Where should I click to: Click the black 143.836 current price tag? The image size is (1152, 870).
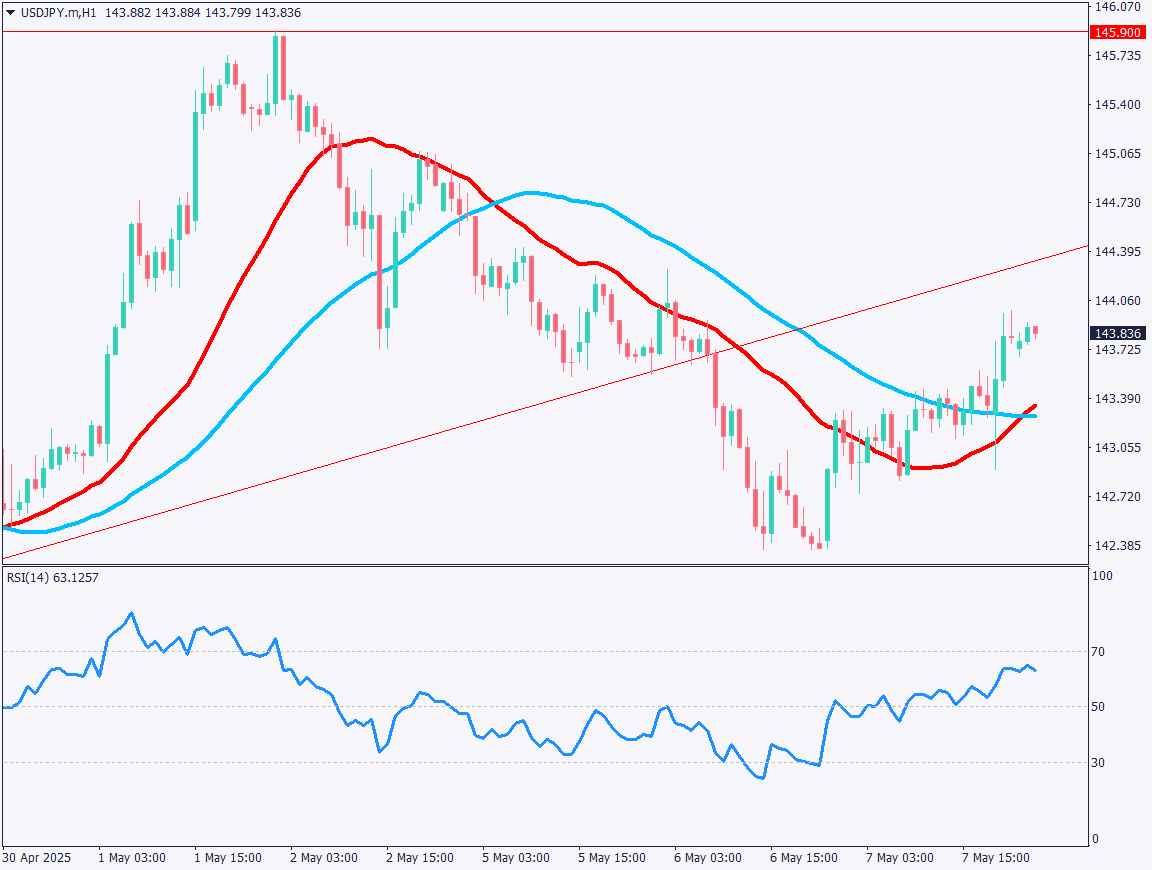tap(1119, 333)
